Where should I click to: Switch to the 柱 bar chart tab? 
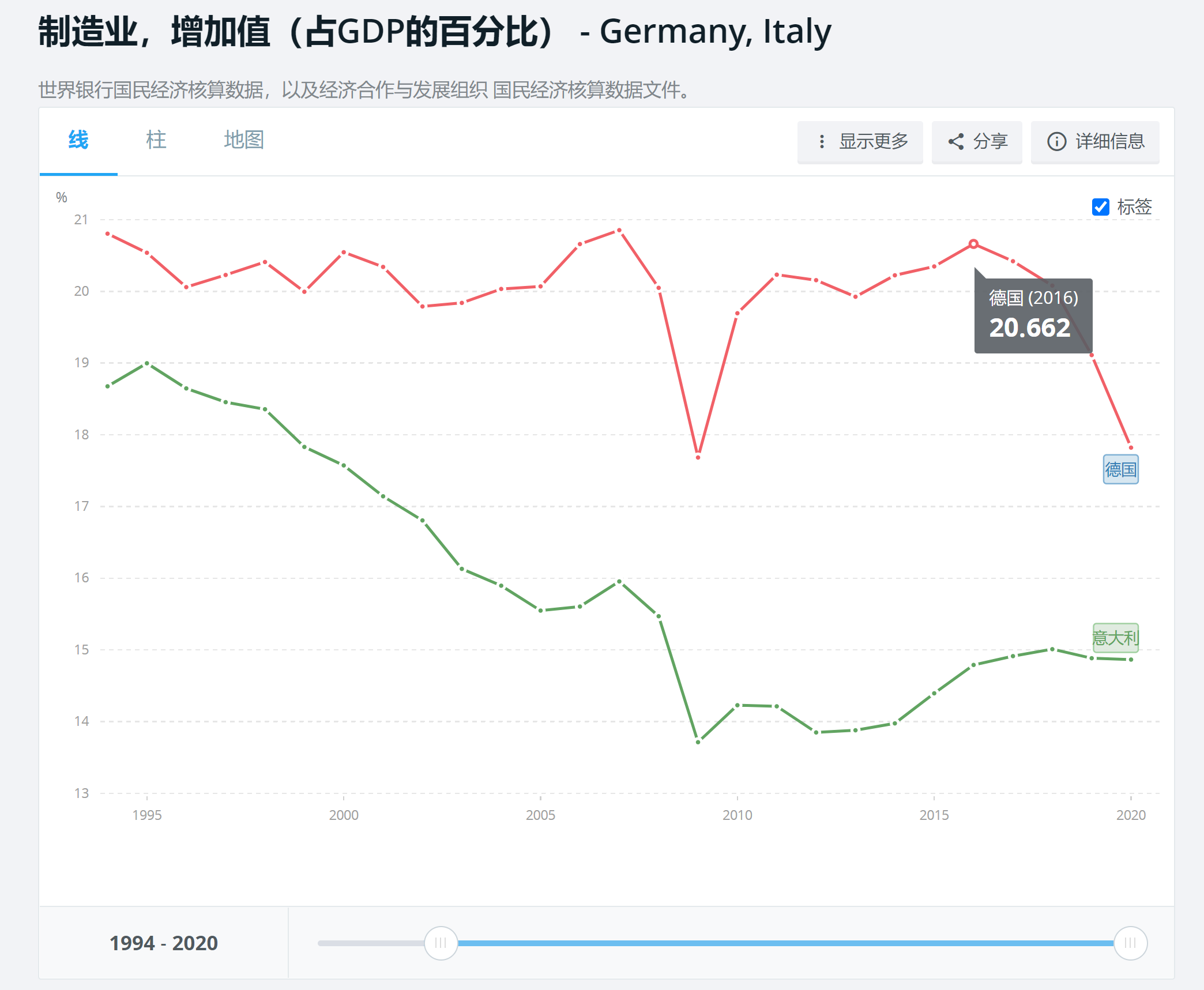[156, 140]
